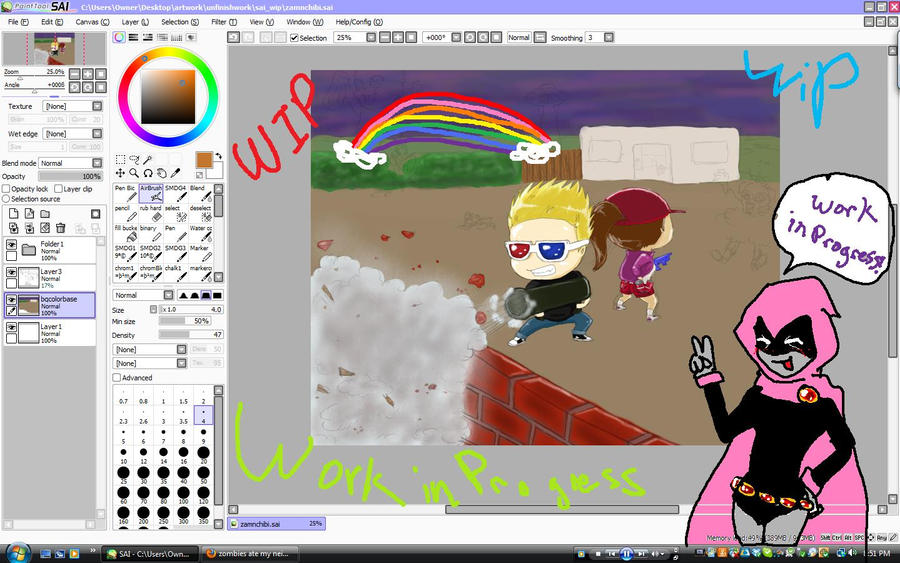This screenshot has width=900, height=563.
Task: Open the Smoothing level dropdown
Action: coord(608,37)
